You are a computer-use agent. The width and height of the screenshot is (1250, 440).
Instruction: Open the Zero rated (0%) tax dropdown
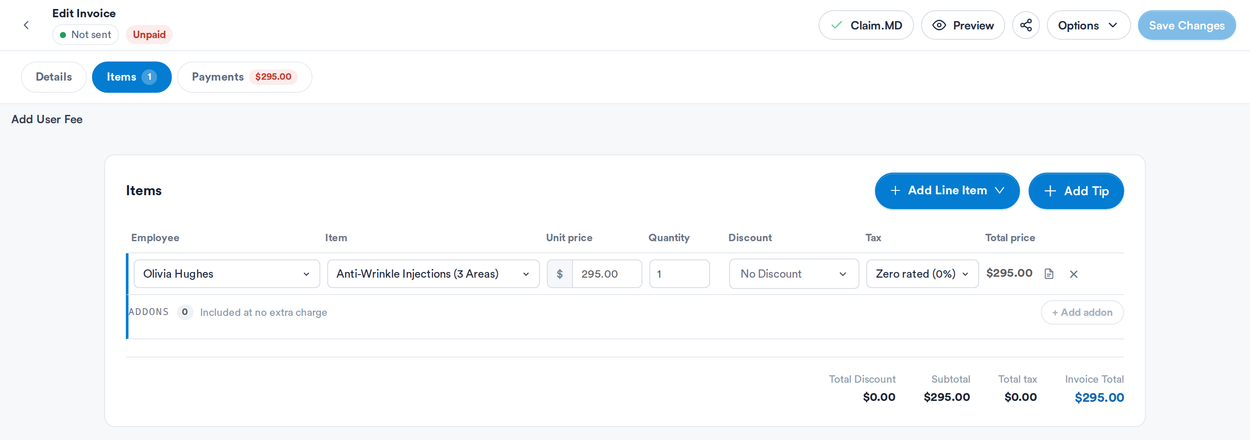[x=922, y=274]
